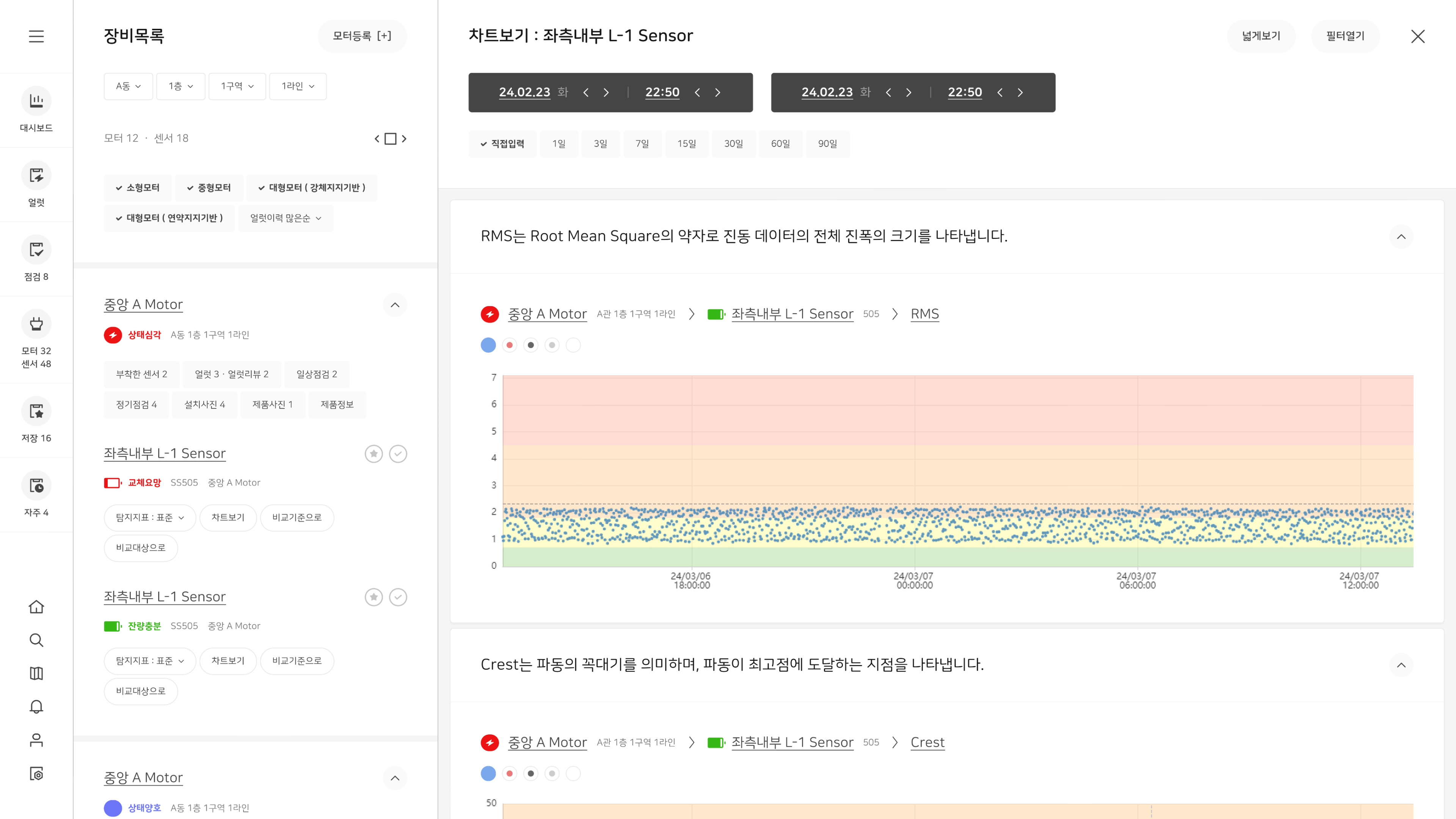Toggle the 중형모터 filter
Image resolution: width=1456 pixels, height=819 pixels.
(x=209, y=188)
